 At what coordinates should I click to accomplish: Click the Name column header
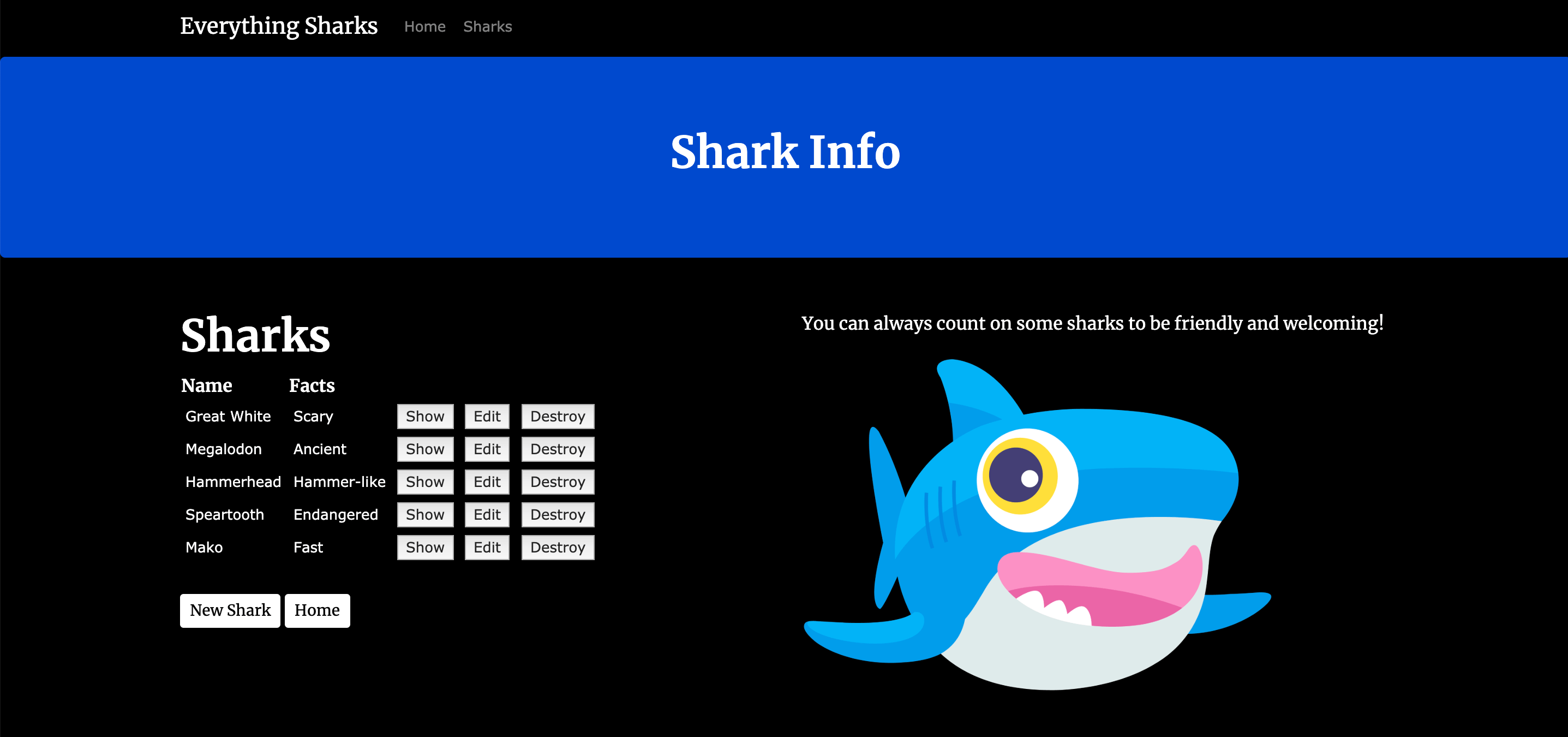(205, 385)
